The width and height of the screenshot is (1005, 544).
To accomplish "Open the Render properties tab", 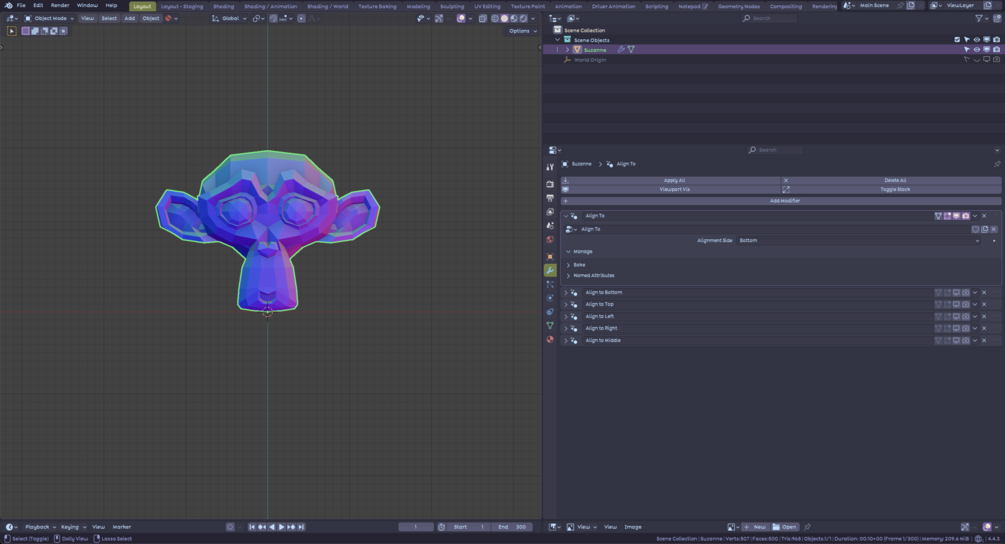I will (550, 184).
